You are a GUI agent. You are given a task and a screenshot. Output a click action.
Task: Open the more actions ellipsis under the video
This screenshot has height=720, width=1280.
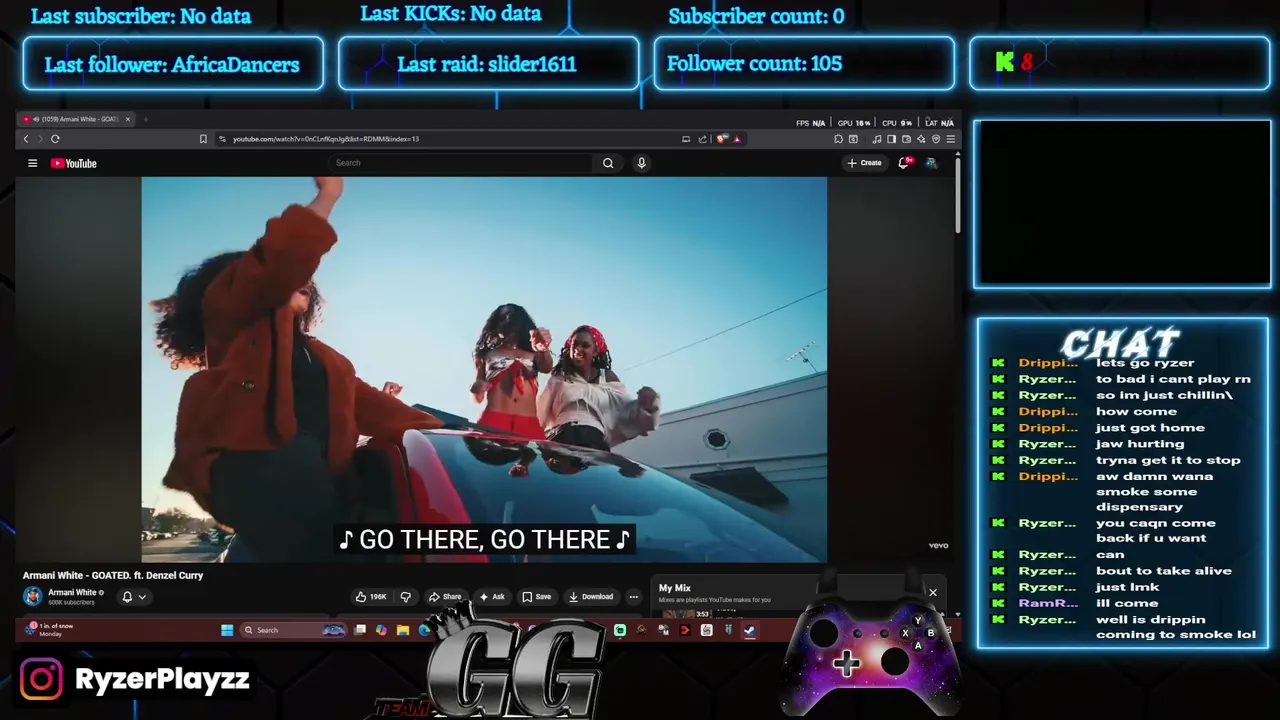click(x=633, y=597)
